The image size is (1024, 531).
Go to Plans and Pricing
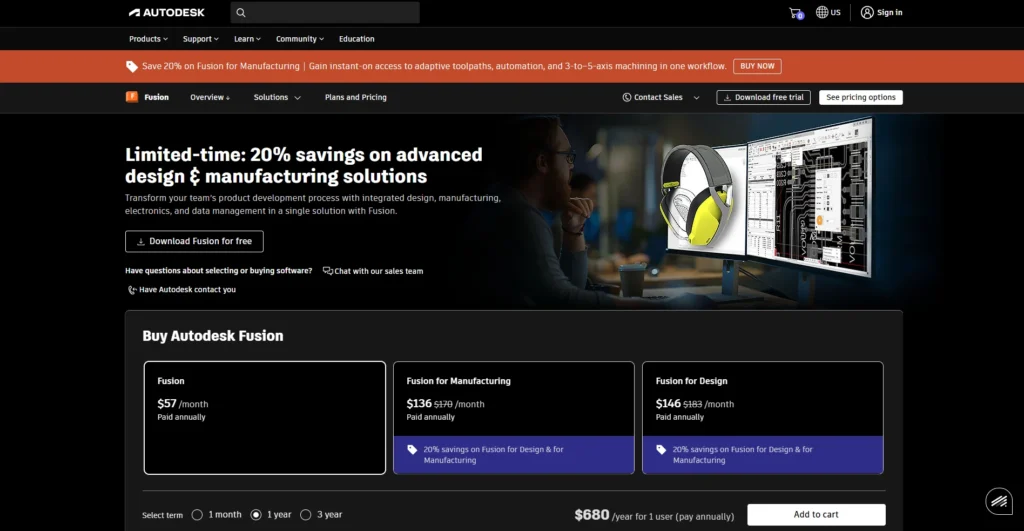(x=356, y=97)
